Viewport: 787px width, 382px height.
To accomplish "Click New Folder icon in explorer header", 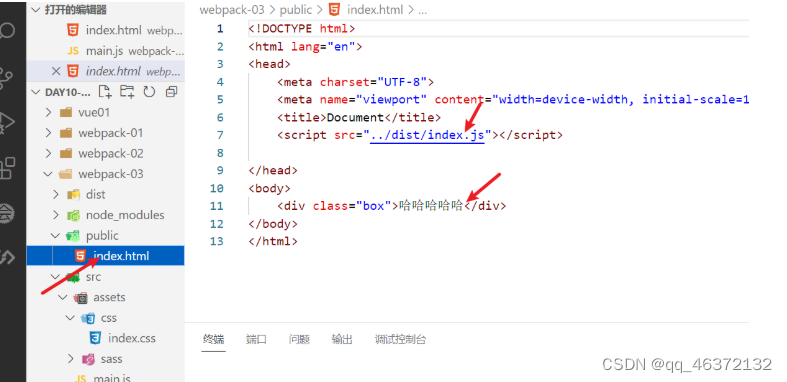I will pyautogui.click(x=127, y=92).
